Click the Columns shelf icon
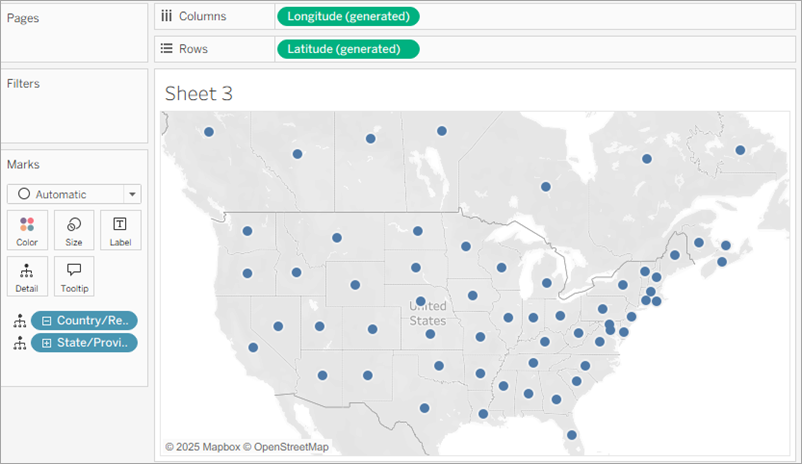Image resolution: width=802 pixels, height=464 pixels. click(x=167, y=16)
